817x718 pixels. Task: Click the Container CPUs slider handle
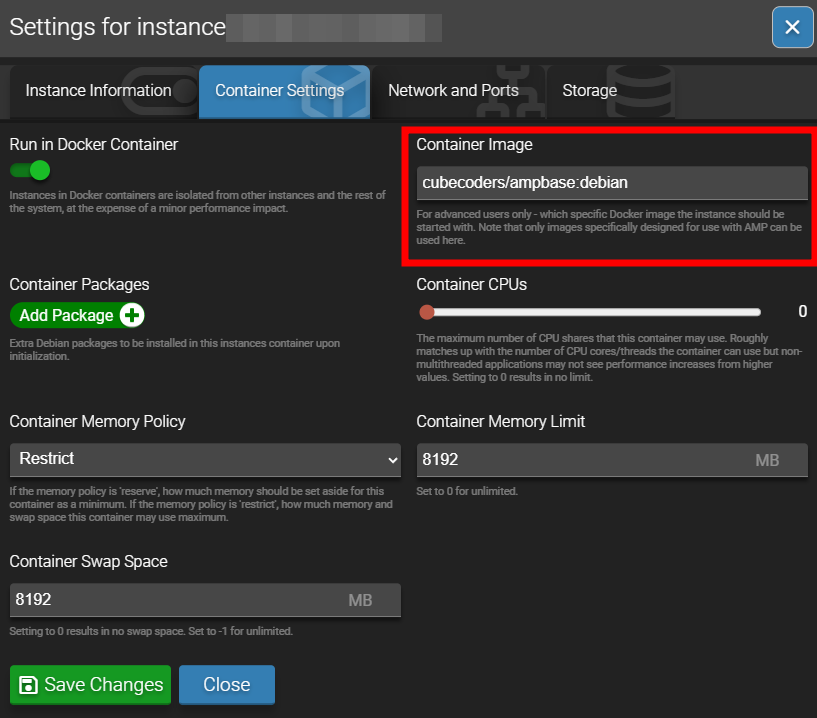427,312
